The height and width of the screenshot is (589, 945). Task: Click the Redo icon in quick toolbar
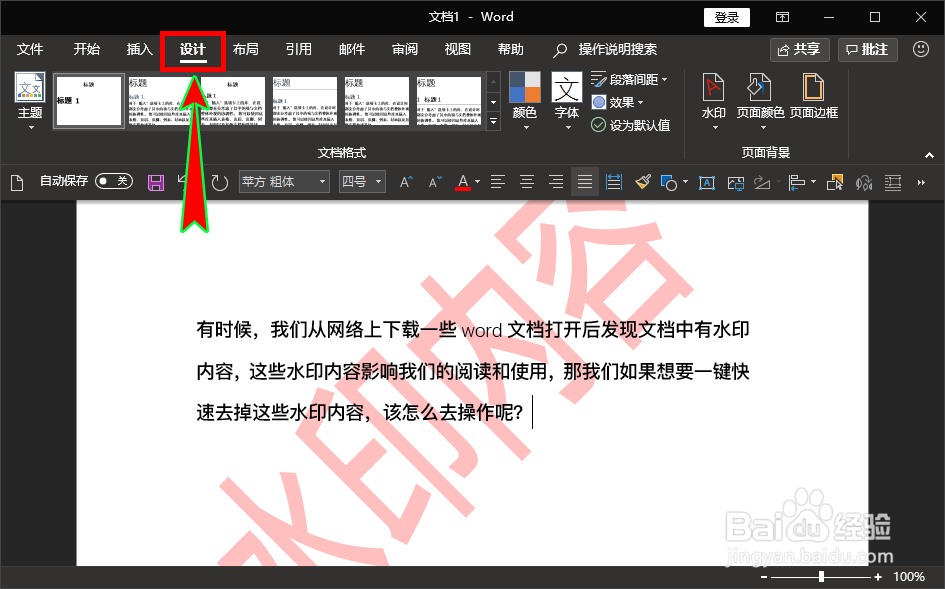point(219,182)
